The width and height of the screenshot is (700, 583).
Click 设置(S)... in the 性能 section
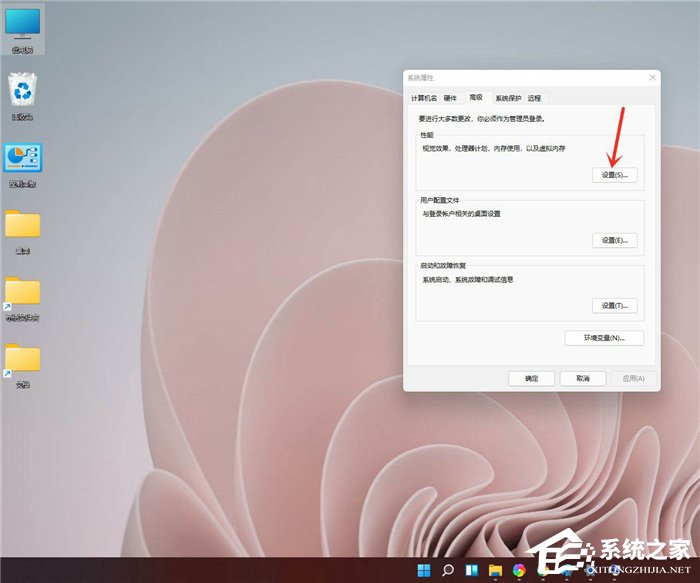tap(614, 175)
